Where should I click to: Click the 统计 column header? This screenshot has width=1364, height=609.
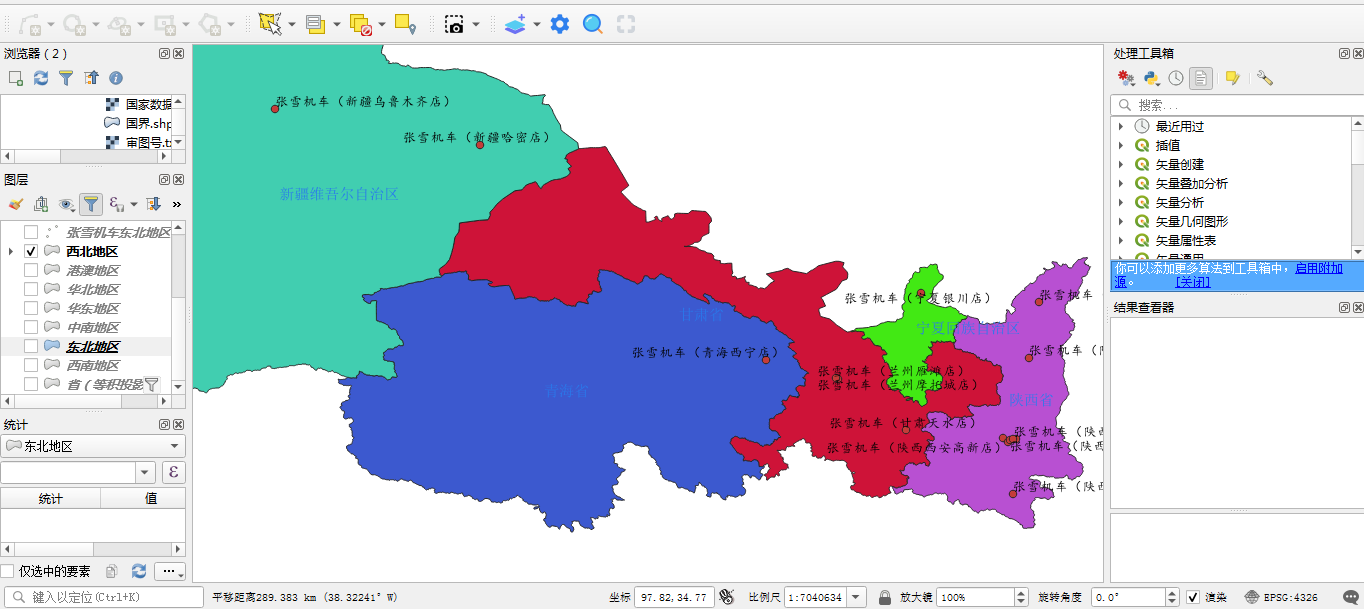tap(50, 498)
